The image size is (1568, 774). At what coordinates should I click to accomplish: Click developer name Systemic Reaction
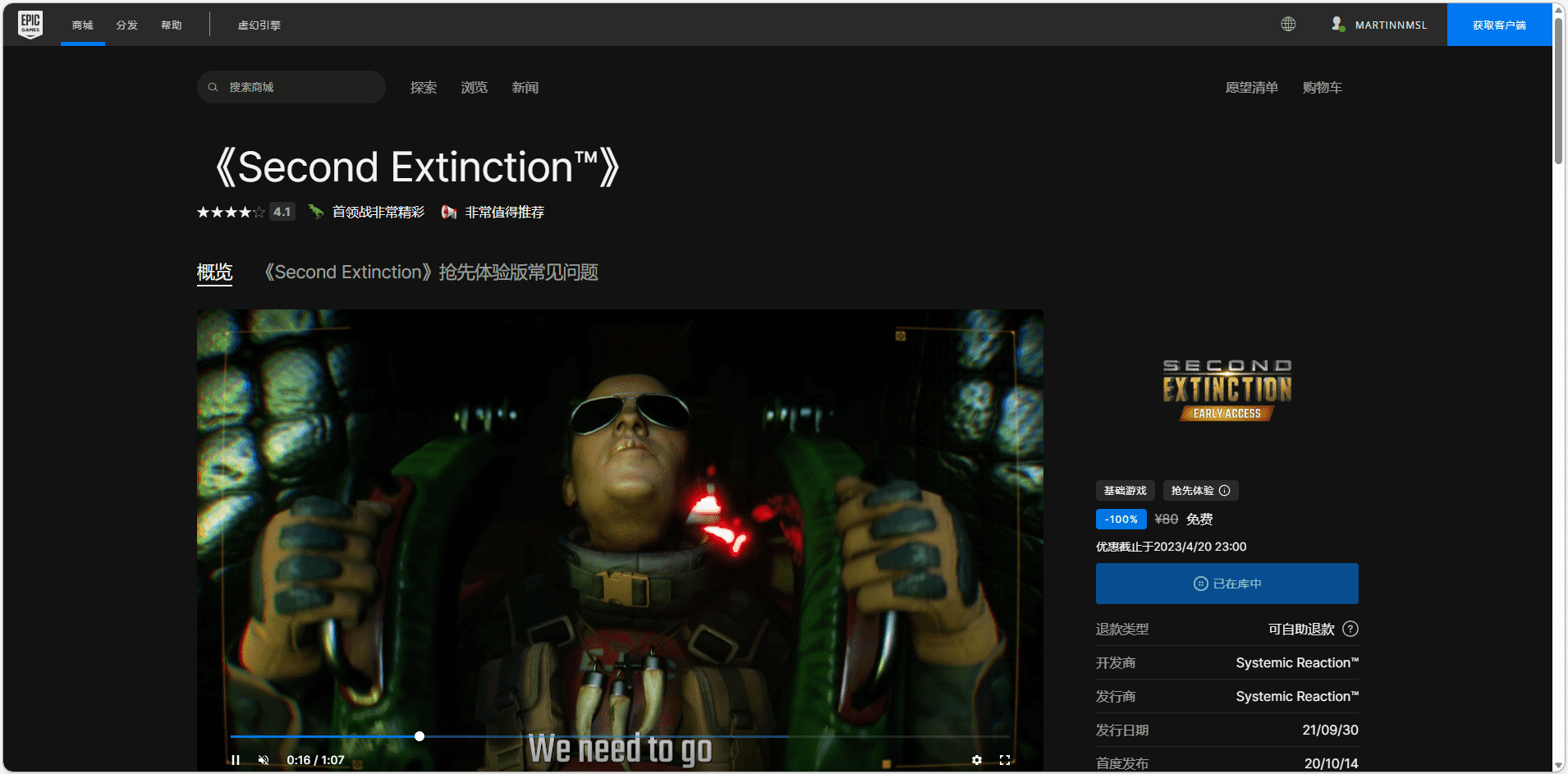tap(1297, 662)
